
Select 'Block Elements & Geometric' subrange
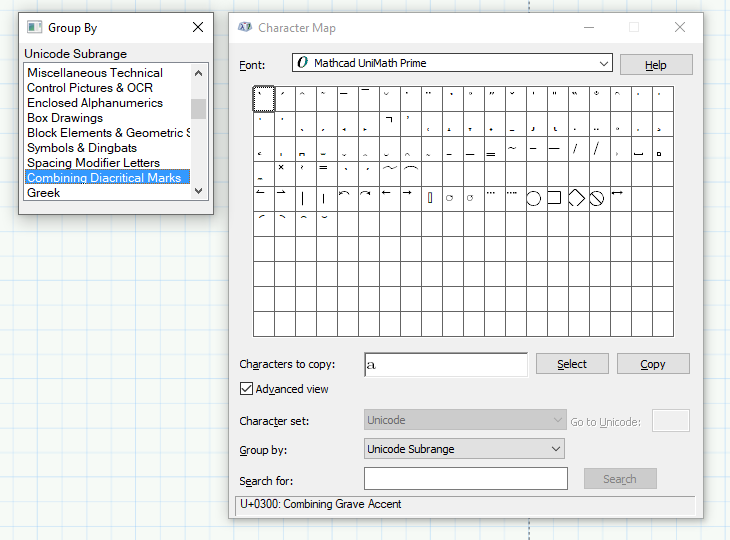pos(108,133)
